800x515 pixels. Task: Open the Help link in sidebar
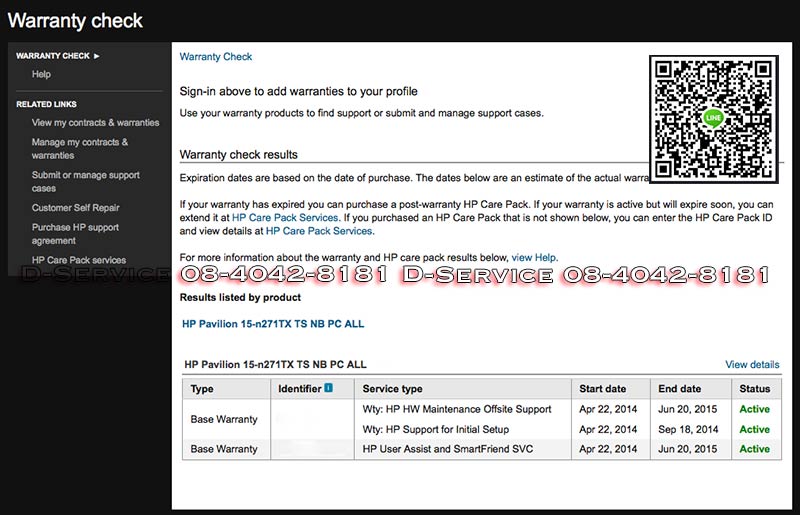[41, 74]
